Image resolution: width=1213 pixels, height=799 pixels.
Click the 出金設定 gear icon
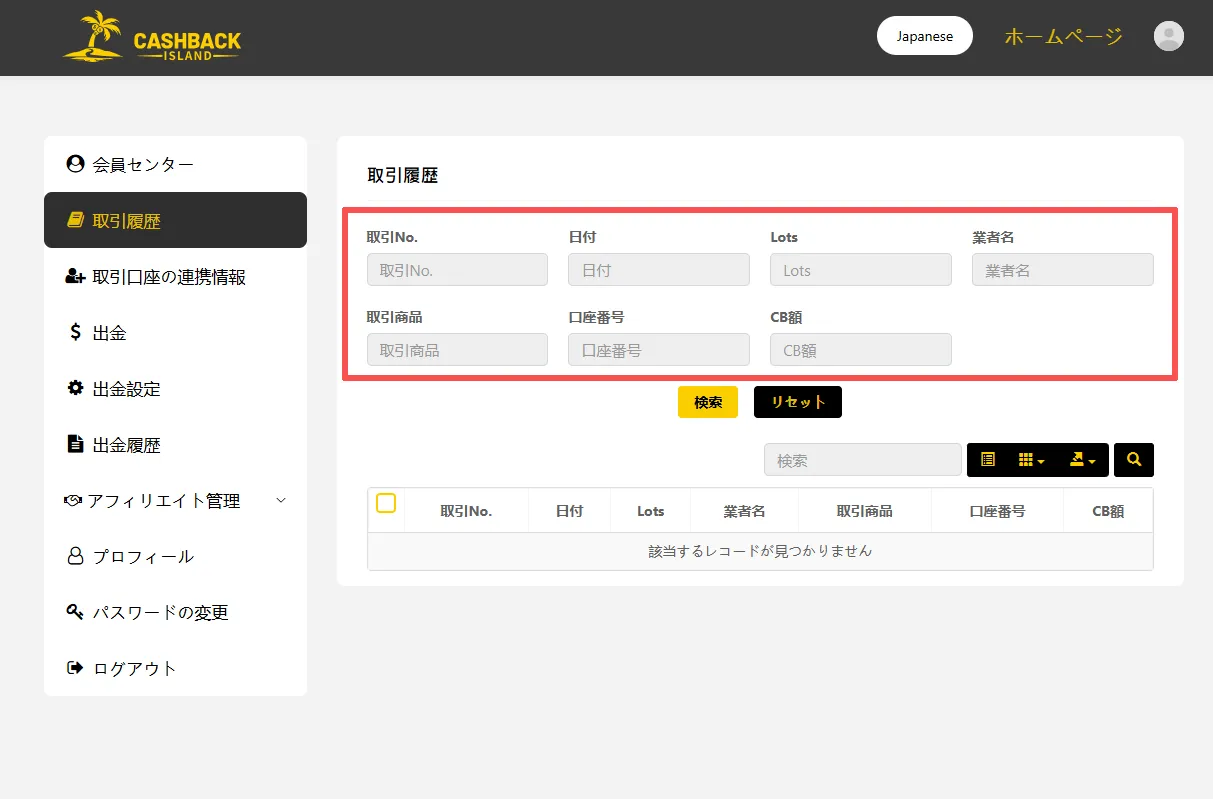[75, 388]
